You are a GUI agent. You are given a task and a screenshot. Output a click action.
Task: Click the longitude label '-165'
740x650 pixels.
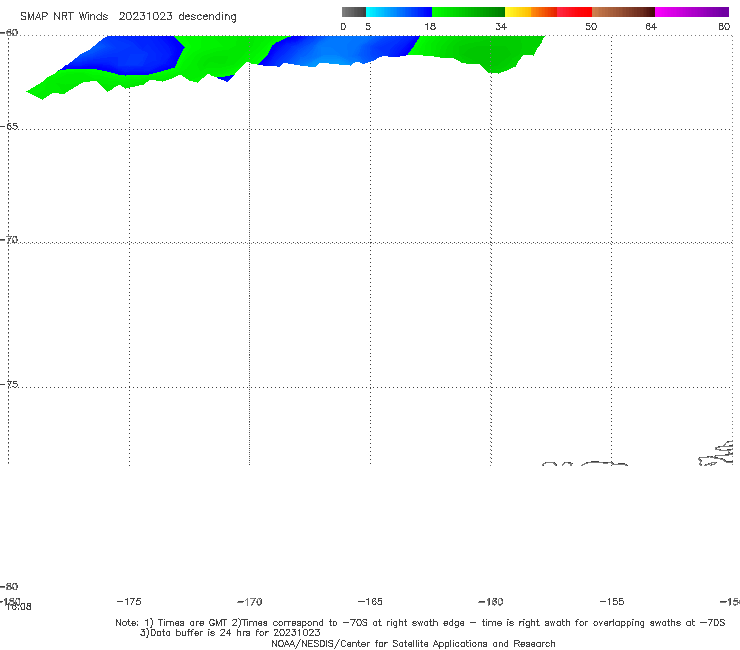click(x=370, y=601)
